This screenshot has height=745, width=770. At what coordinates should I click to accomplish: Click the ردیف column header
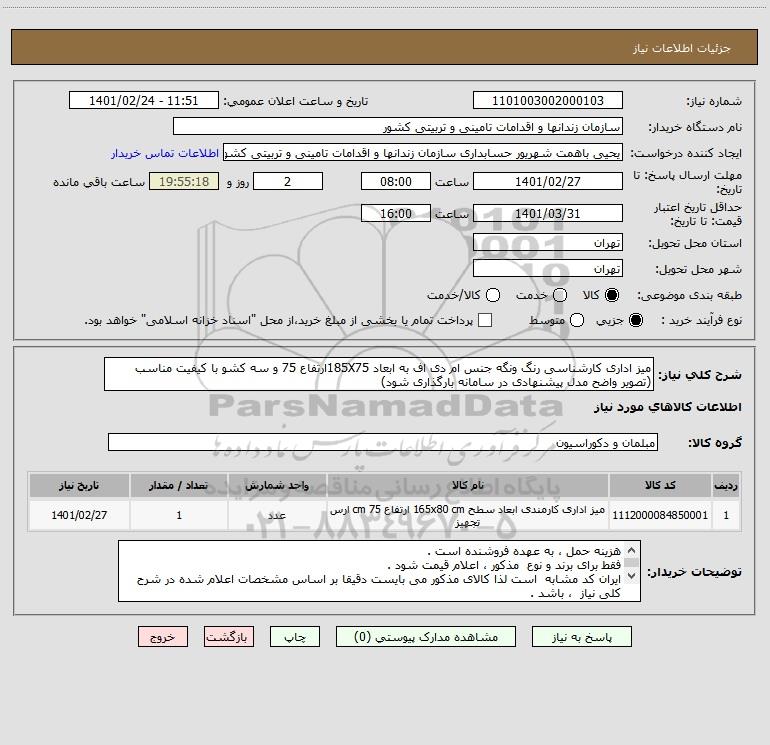pyautogui.click(x=726, y=485)
